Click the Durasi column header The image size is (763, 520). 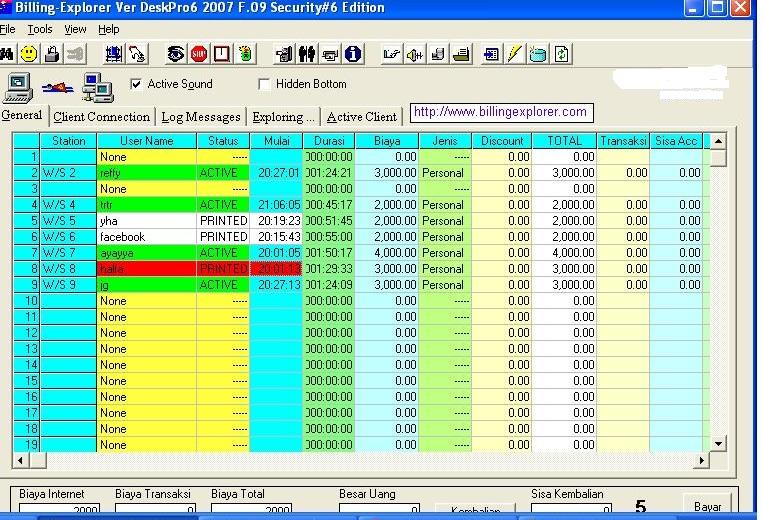pos(329,141)
